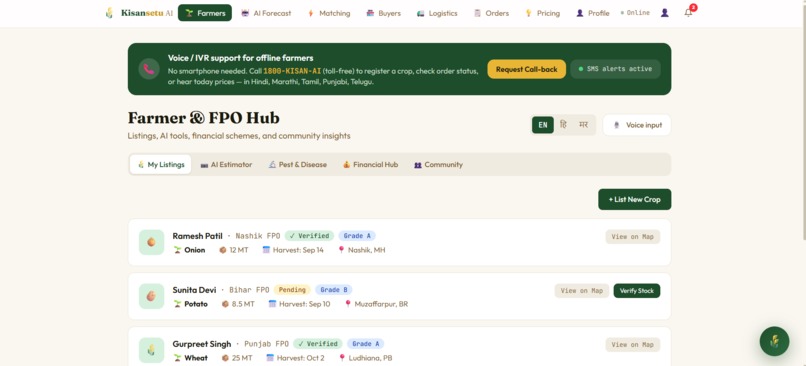Screen dimensions: 806x366
Task: Click the Kisansetu AI logo icon
Action: pyautogui.click(x=109, y=13)
